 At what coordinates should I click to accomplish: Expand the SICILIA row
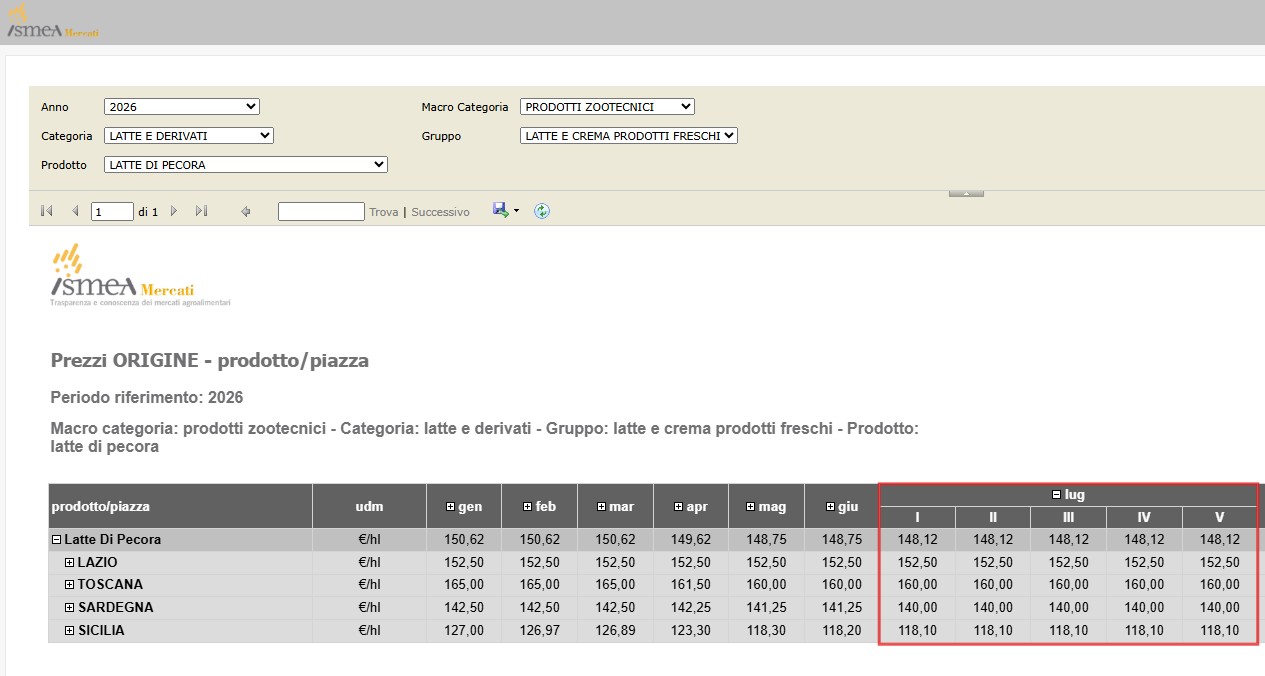tap(70, 631)
